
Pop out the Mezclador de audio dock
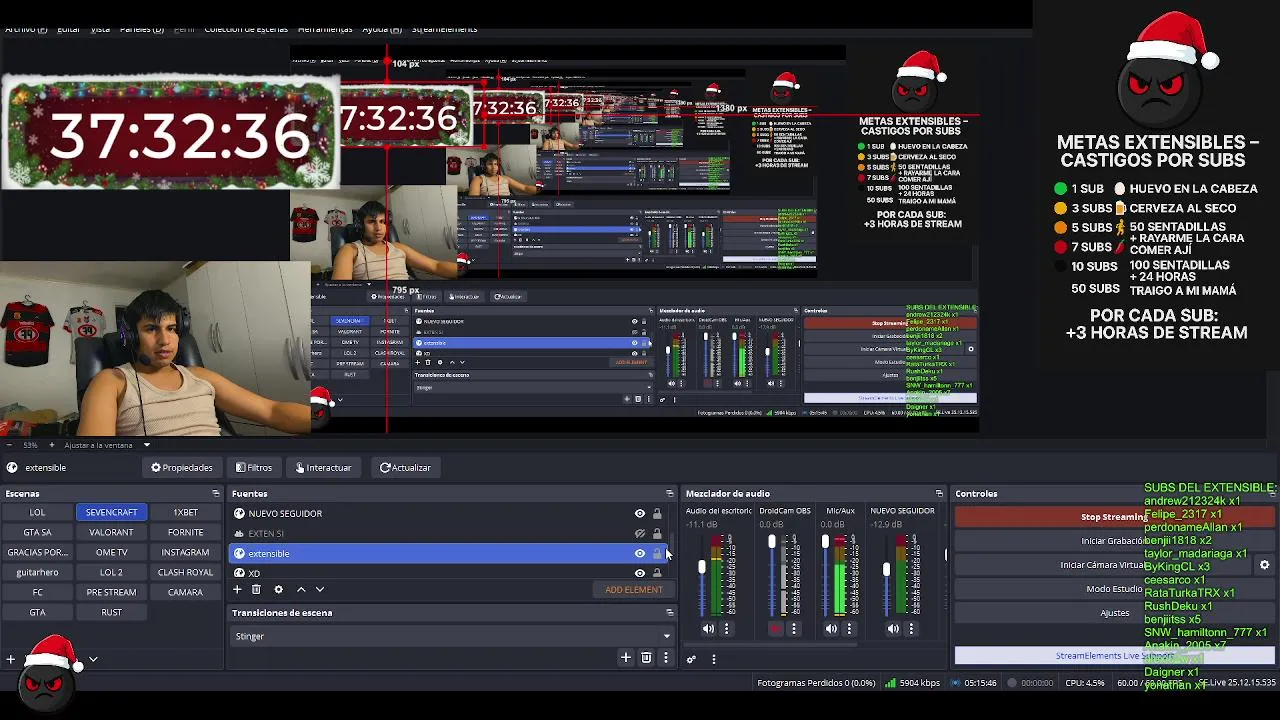coord(939,493)
